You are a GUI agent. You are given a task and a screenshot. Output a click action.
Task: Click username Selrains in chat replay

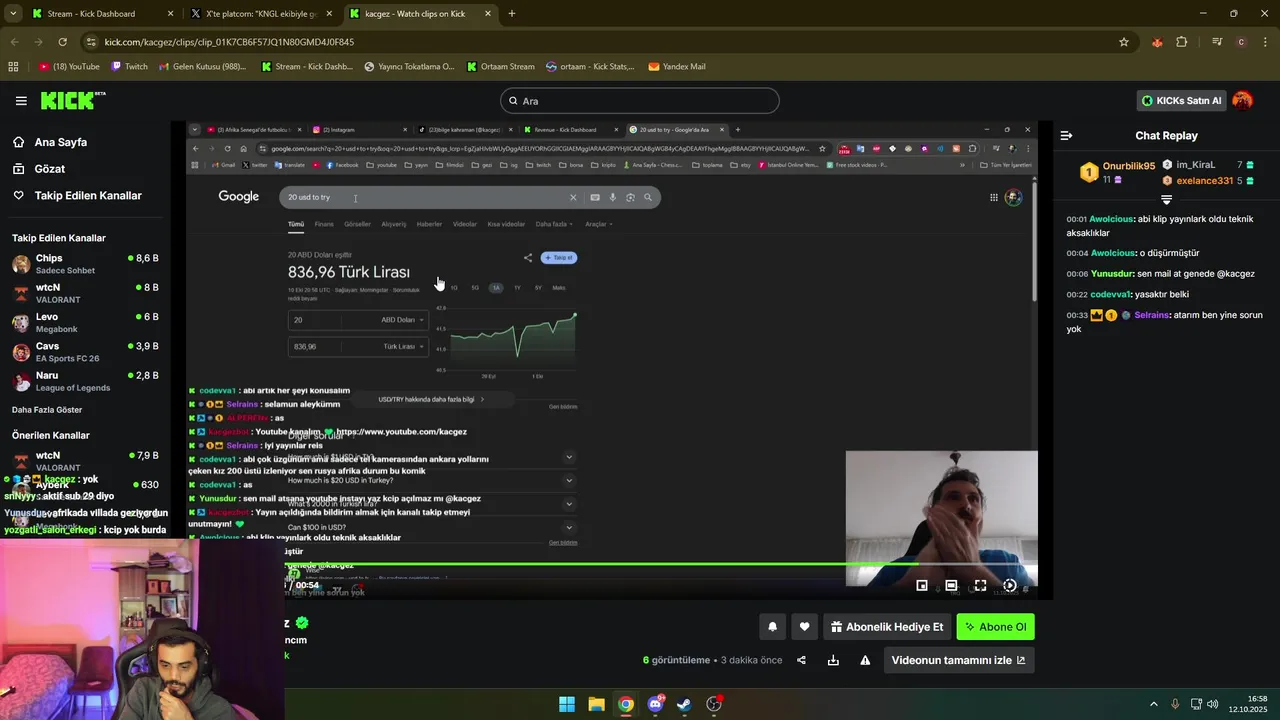point(1151,315)
